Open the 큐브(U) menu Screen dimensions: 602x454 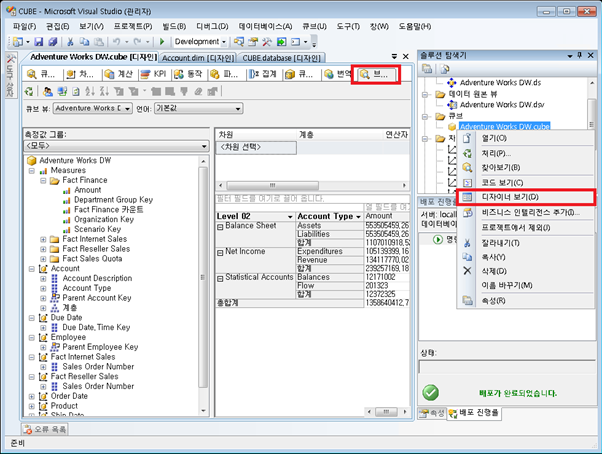[314, 26]
